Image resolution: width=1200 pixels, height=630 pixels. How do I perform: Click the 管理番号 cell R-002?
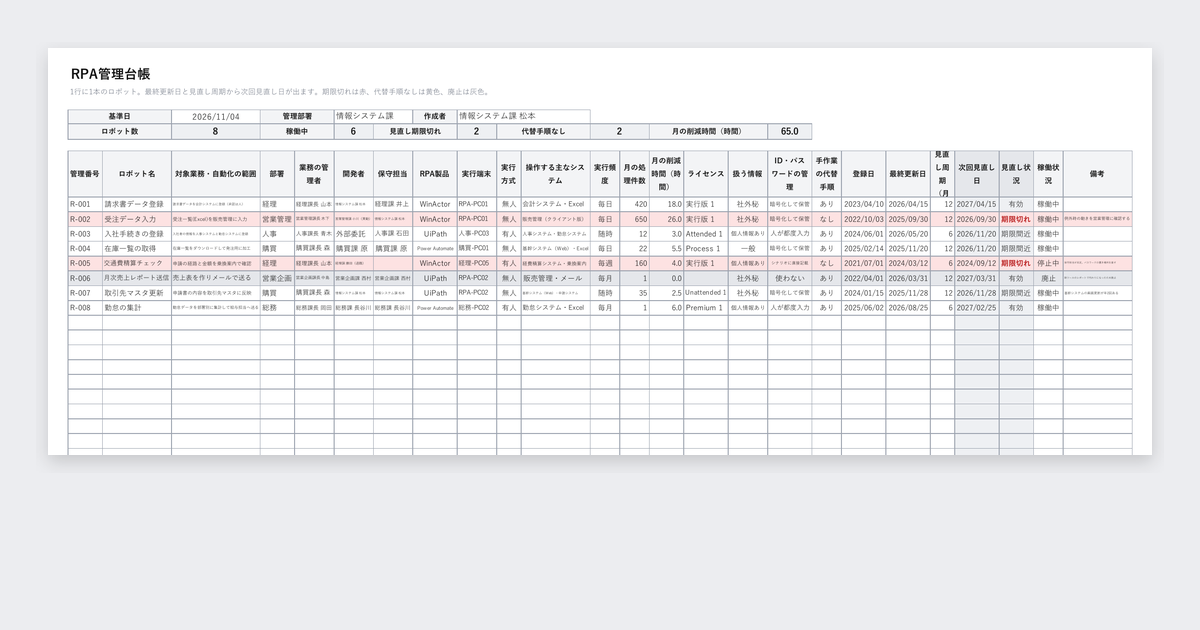click(x=85, y=218)
